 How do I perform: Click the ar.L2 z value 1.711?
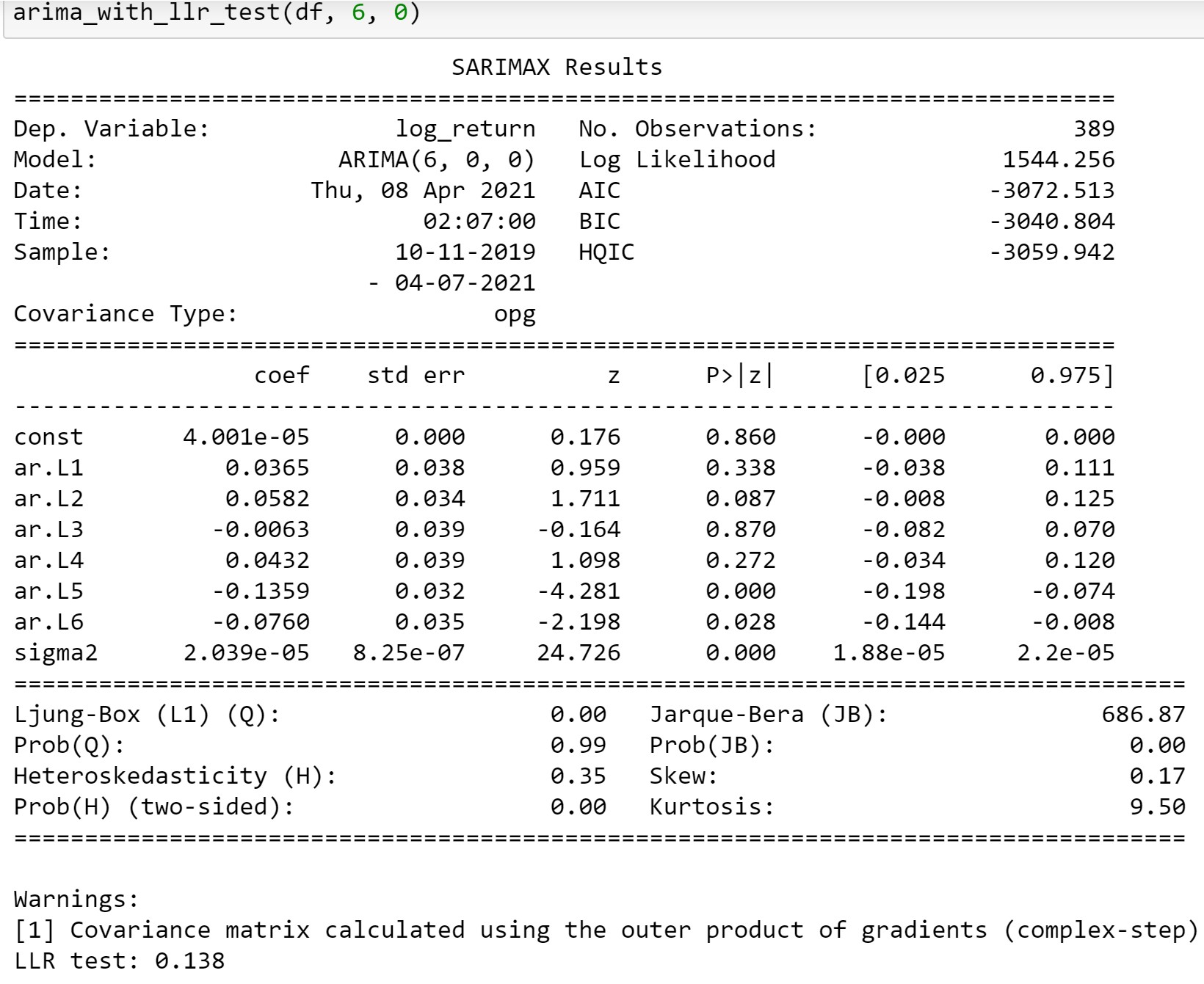pyautogui.click(x=585, y=499)
